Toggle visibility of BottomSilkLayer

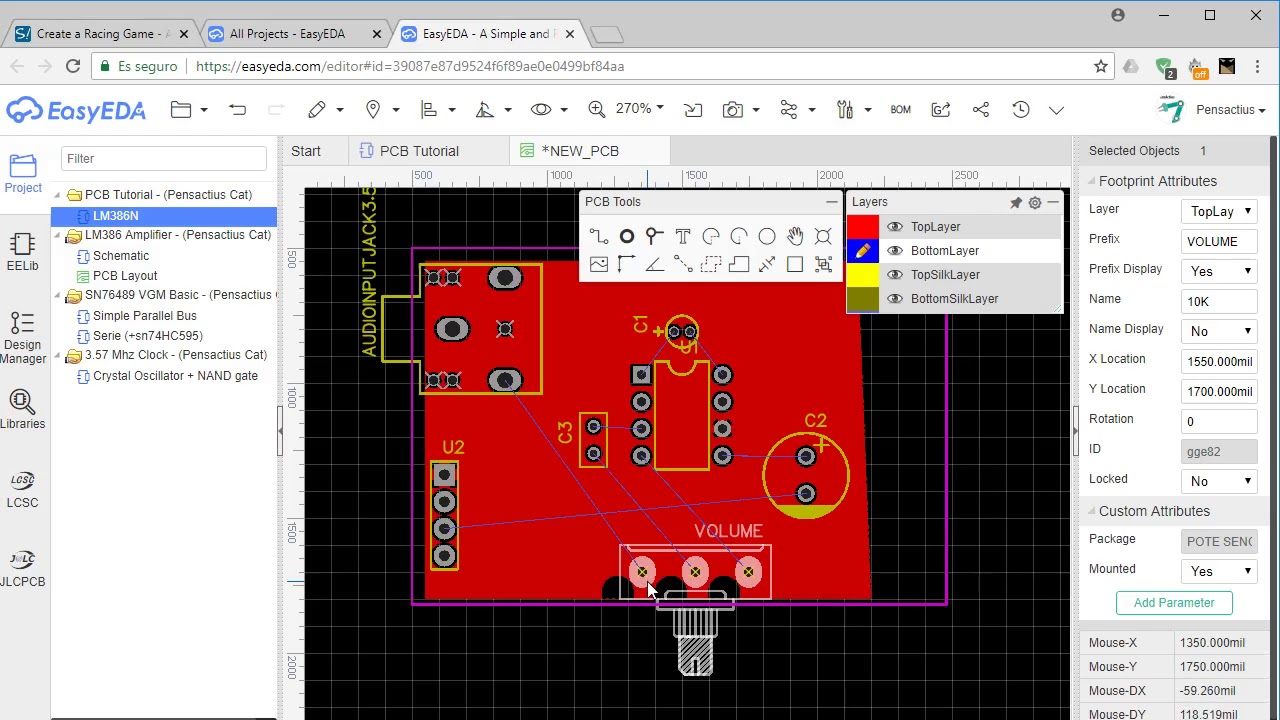point(894,299)
